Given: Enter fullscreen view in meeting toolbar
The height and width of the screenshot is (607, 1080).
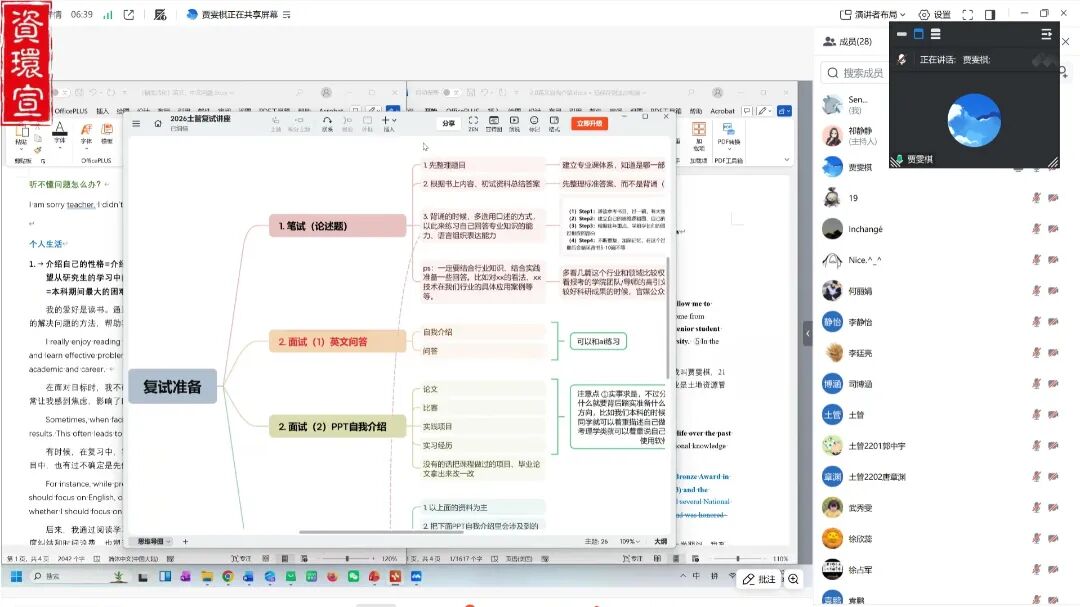Looking at the screenshot, I should pyautogui.click(x=968, y=15).
